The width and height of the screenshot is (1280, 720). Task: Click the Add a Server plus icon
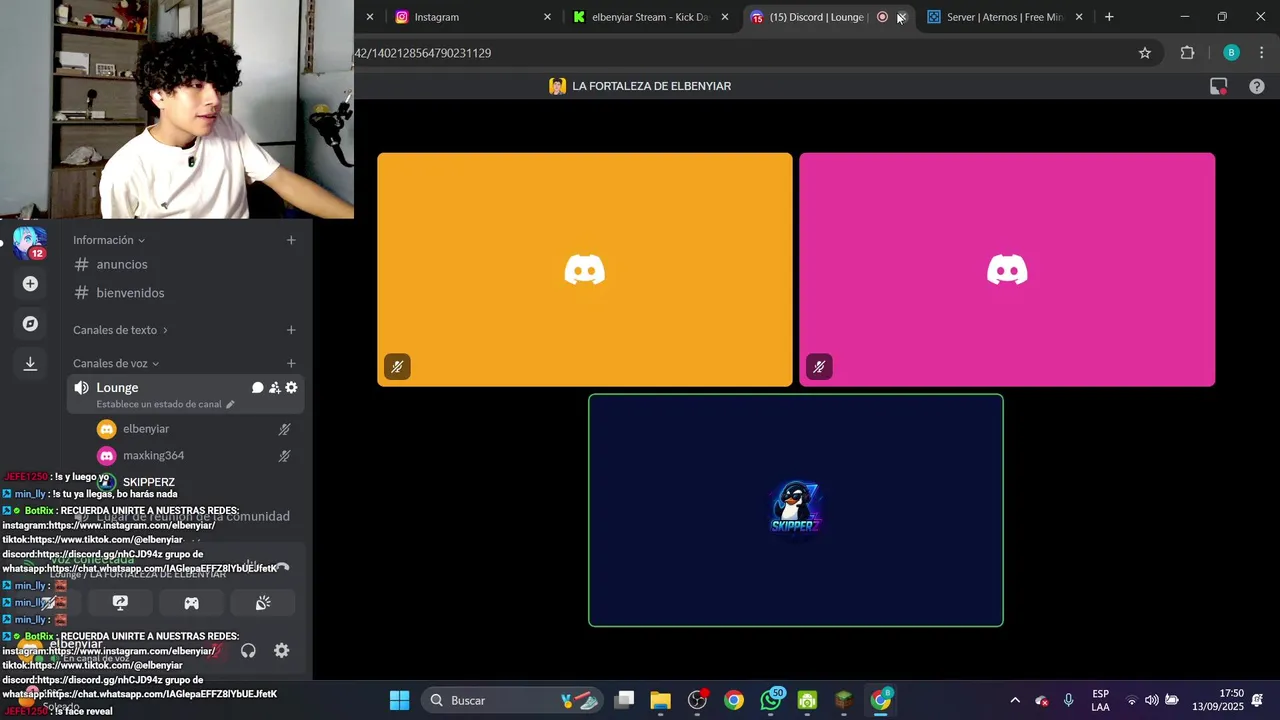point(30,284)
